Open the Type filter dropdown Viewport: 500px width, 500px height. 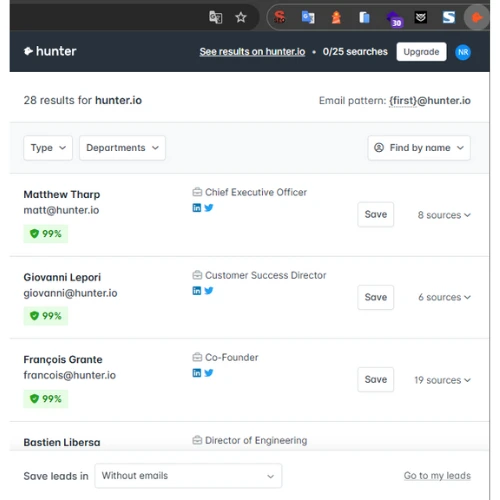click(x=48, y=148)
